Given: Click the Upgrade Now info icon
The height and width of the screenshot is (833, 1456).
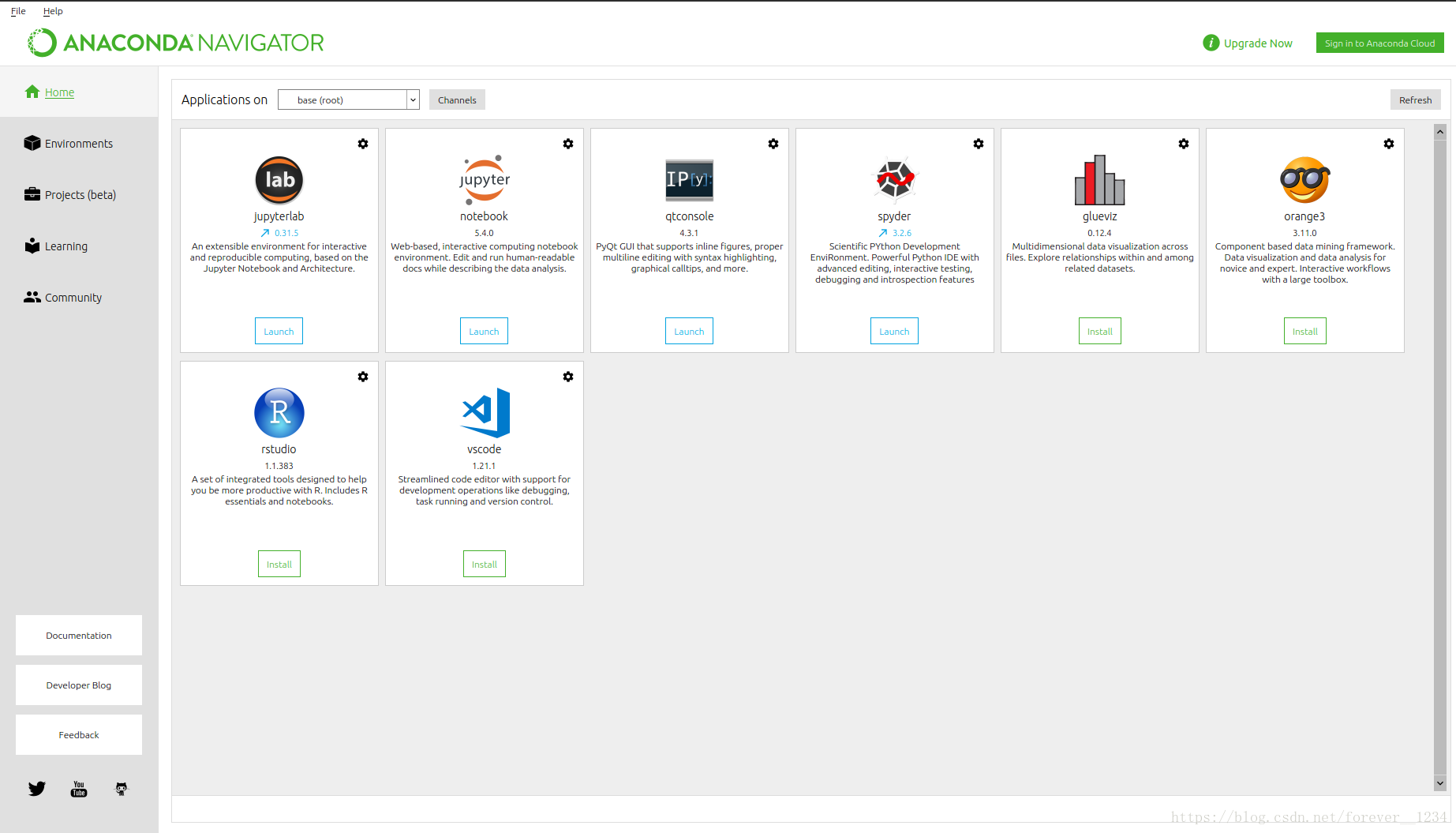Looking at the screenshot, I should click(x=1211, y=43).
